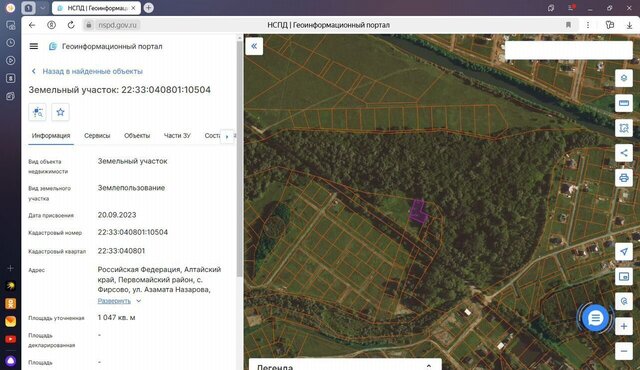Zoom out with minus button

(x=624, y=351)
